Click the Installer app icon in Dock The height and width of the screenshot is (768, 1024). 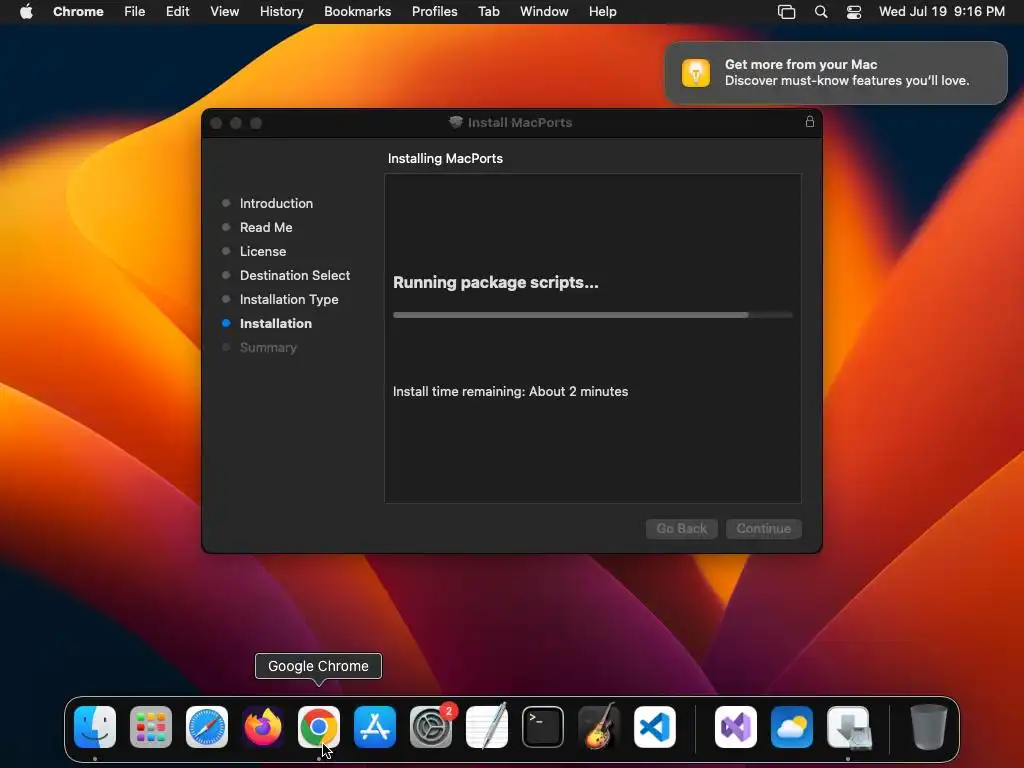pos(848,727)
